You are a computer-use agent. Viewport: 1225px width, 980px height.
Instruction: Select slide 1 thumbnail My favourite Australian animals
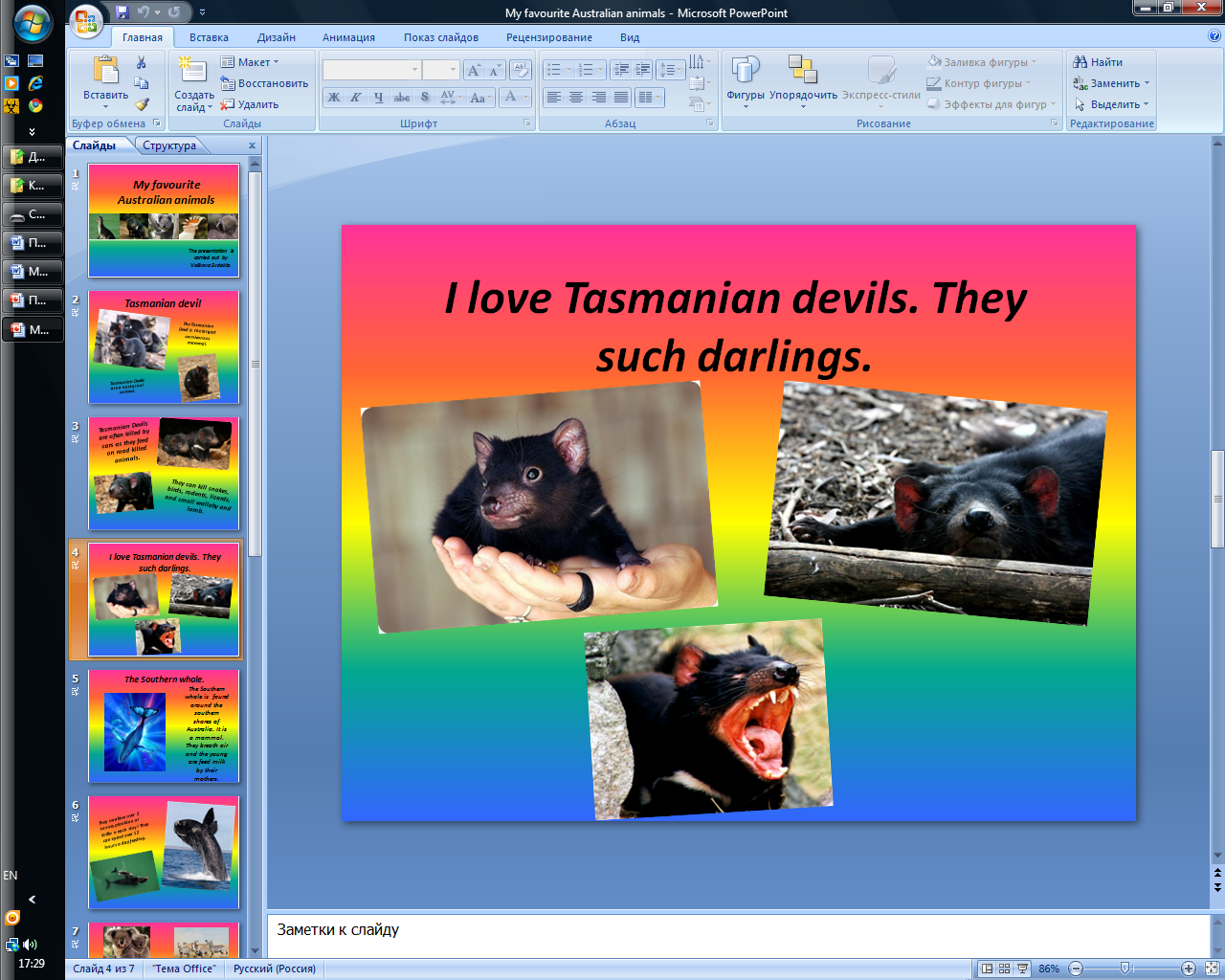point(164,220)
